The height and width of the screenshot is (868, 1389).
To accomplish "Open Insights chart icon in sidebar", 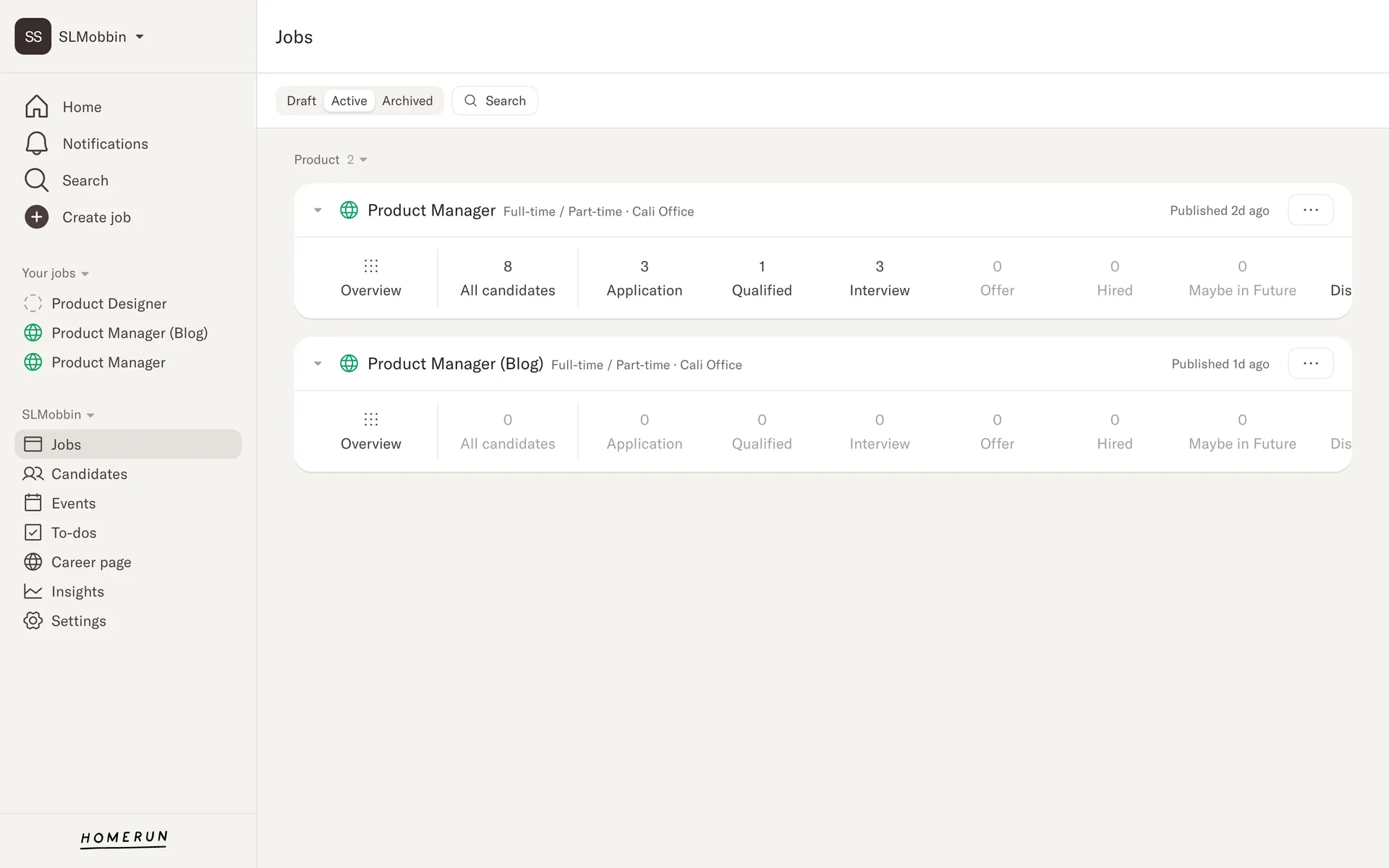I will (x=33, y=592).
